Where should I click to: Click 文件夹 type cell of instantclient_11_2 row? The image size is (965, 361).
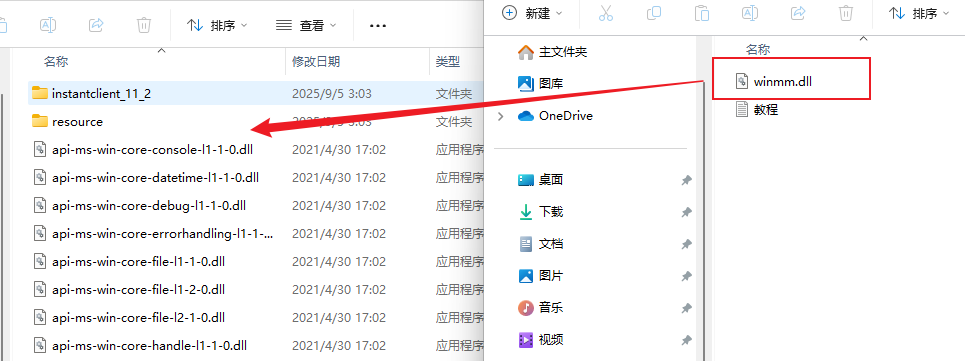coord(454,93)
